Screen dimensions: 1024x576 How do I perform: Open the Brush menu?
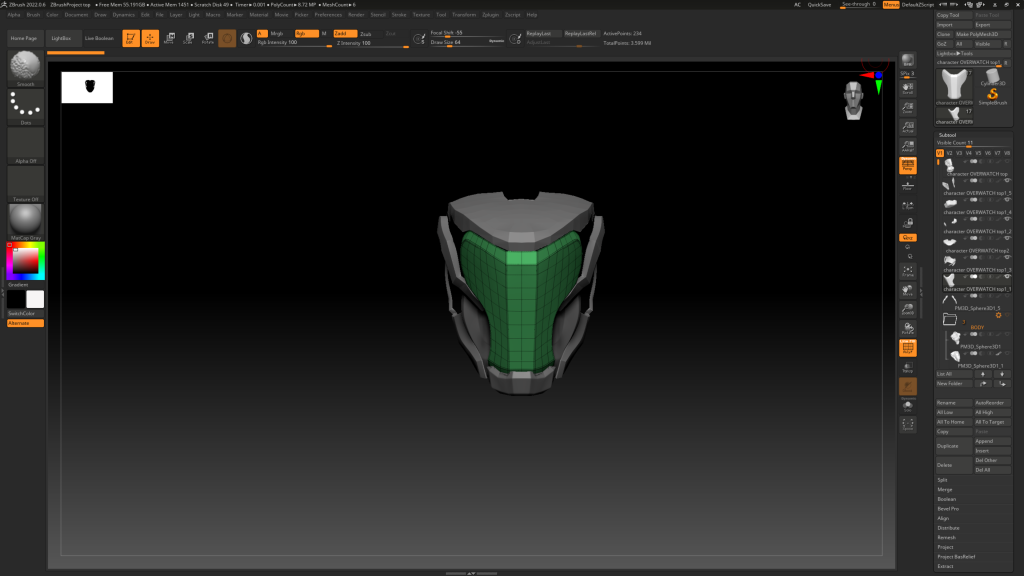pyautogui.click(x=33, y=15)
